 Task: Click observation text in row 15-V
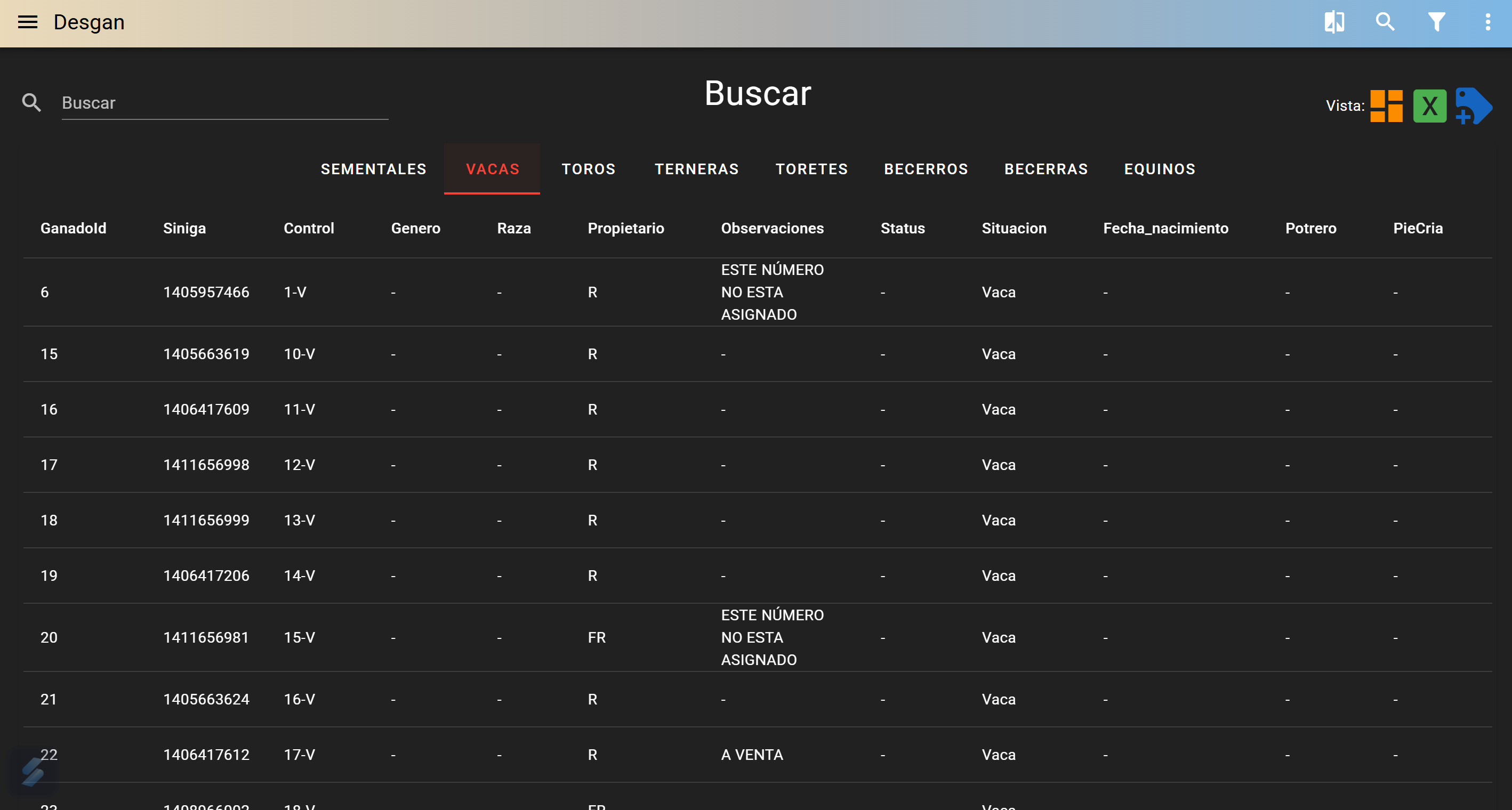coord(772,637)
